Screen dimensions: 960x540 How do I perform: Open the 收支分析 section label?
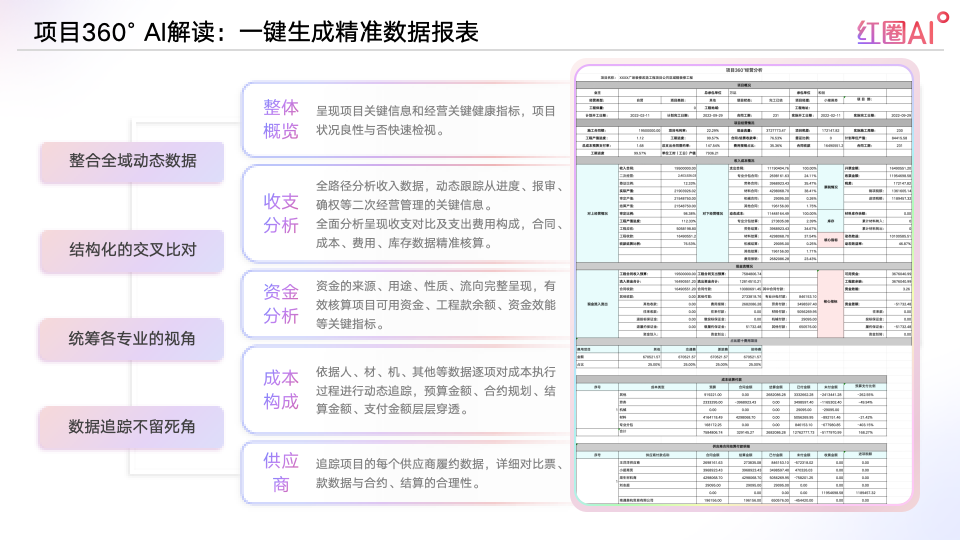point(281,213)
